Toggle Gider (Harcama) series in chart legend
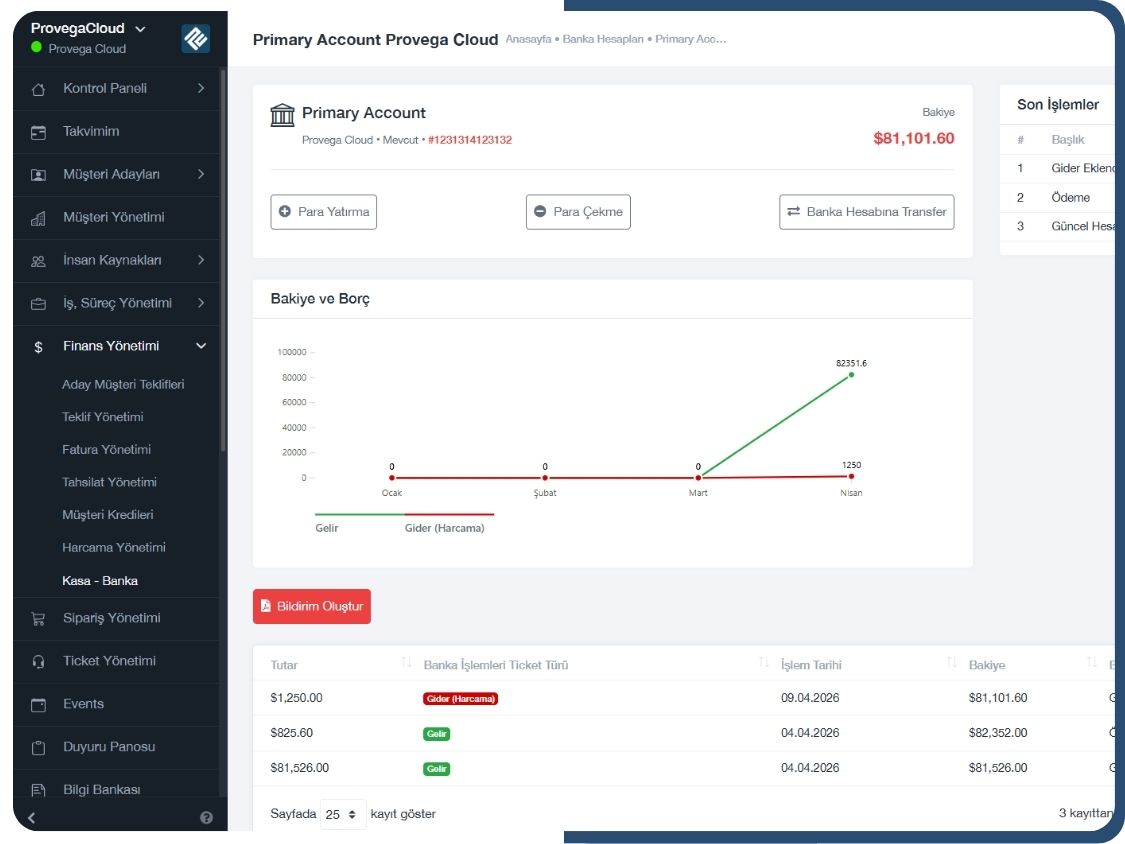Screen dimensions: 1125x844 [444, 527]
